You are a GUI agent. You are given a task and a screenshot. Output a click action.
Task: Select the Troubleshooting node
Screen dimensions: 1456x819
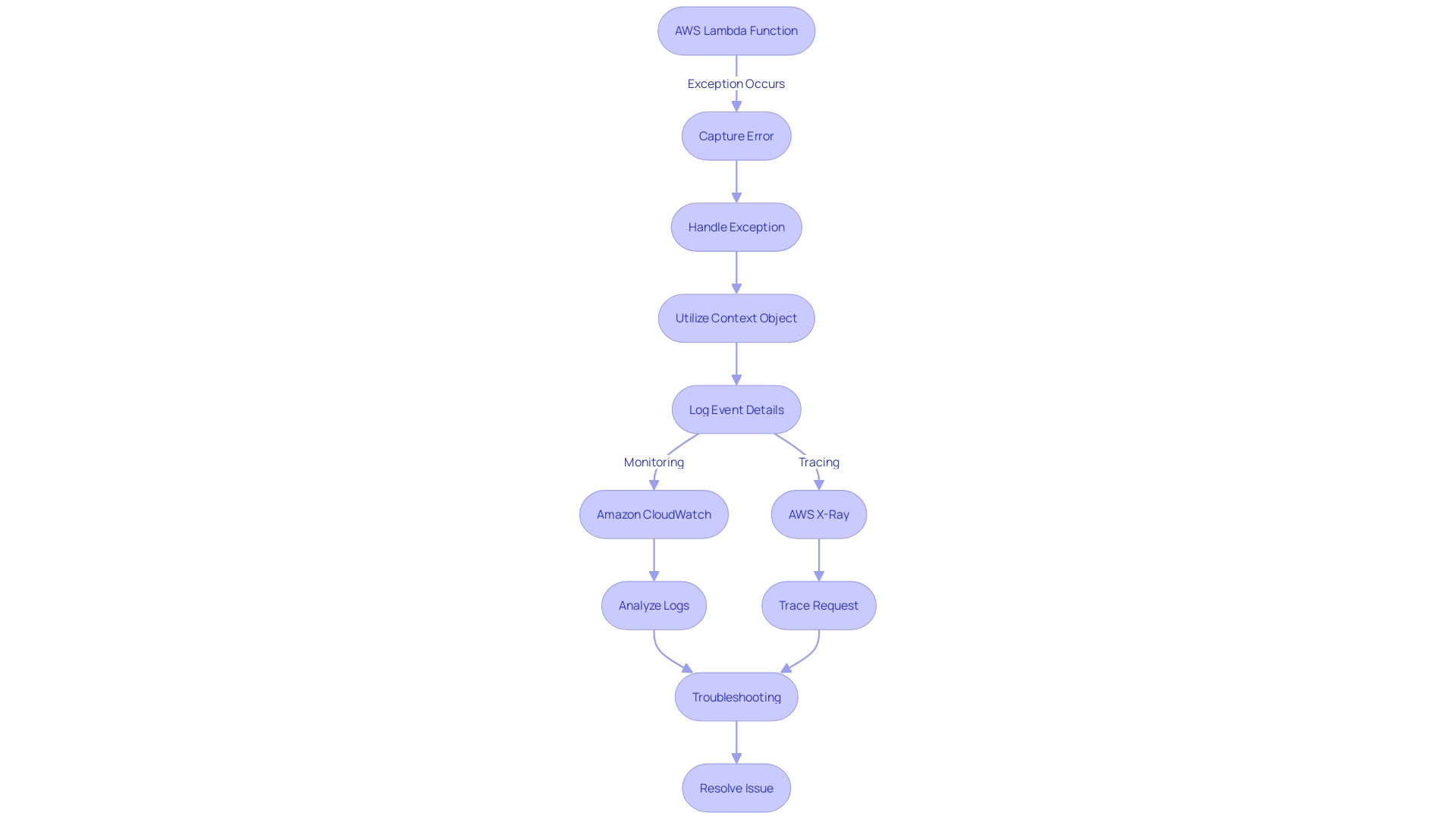tap(736, 696)
